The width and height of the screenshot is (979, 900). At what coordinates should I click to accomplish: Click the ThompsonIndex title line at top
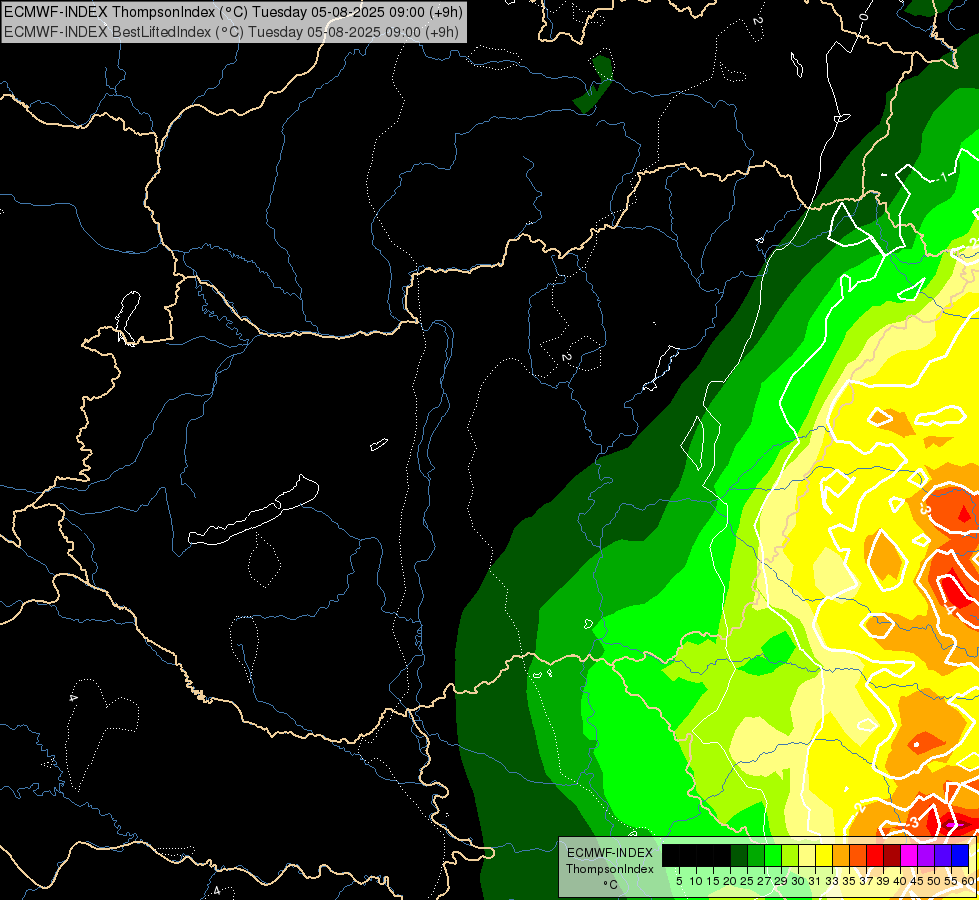233,11
